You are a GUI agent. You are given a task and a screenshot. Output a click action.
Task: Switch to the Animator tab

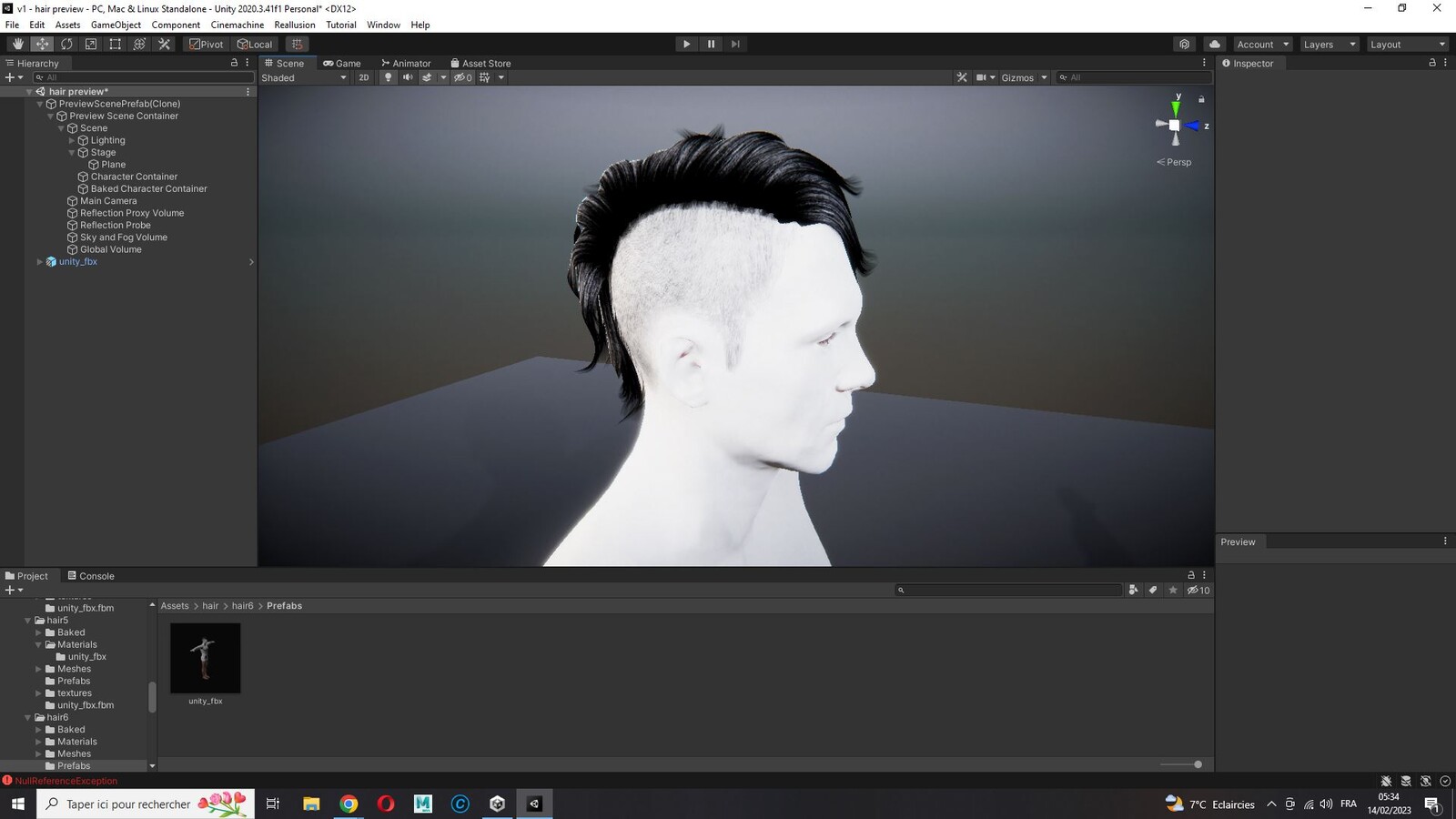pos(406,63)
